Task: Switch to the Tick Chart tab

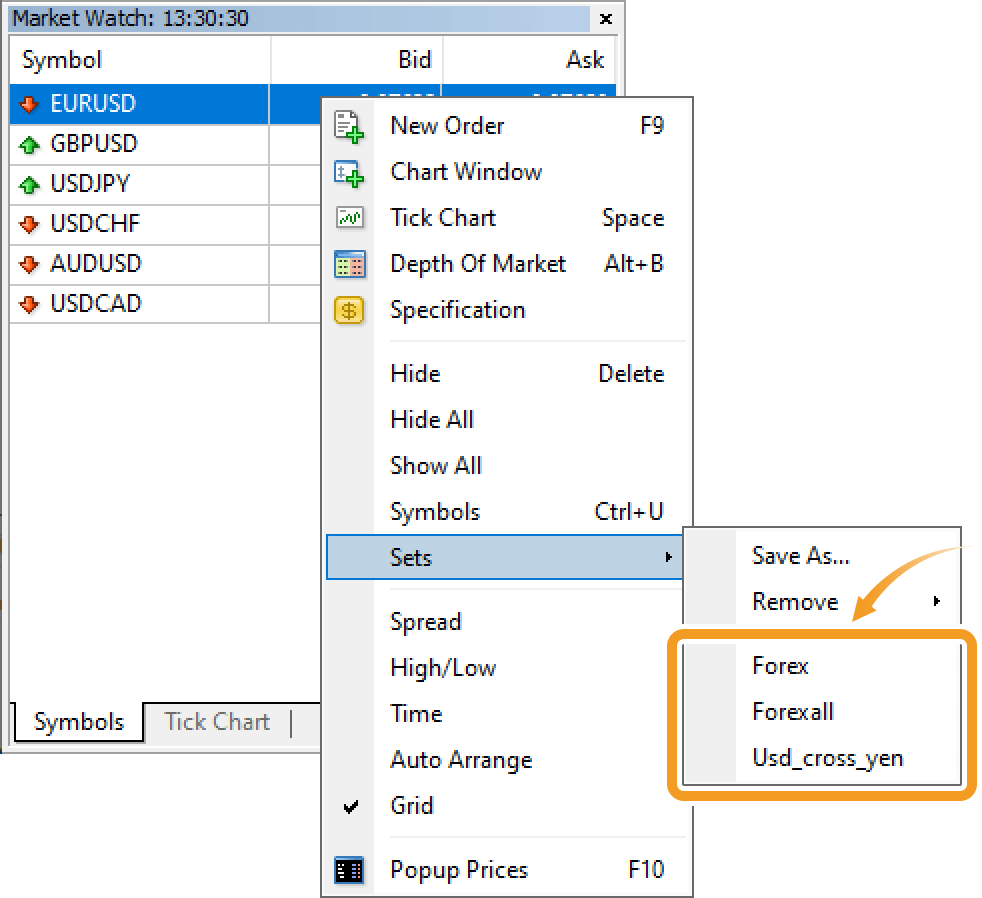Action: (x=217, y=722)
